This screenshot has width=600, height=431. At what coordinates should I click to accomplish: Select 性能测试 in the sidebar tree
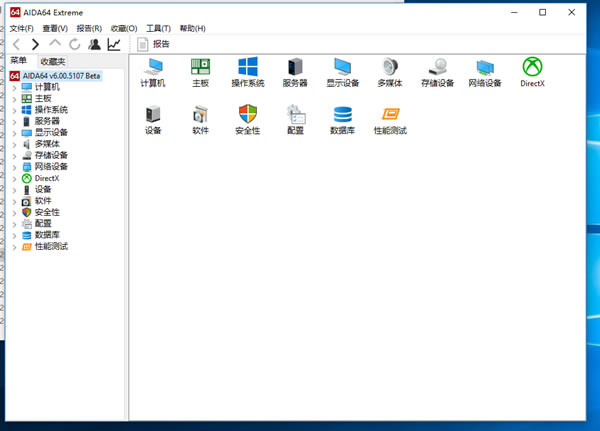pos(51,246)
